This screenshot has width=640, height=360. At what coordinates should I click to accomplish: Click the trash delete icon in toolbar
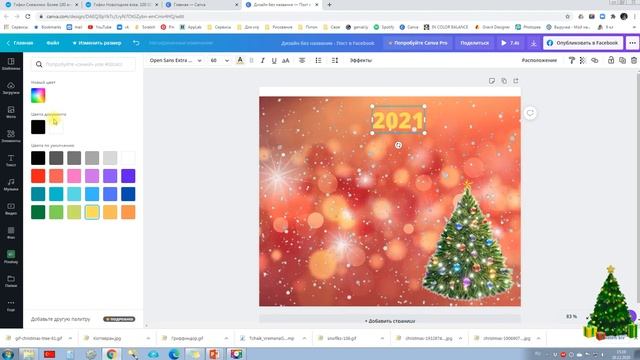(633, 60)
